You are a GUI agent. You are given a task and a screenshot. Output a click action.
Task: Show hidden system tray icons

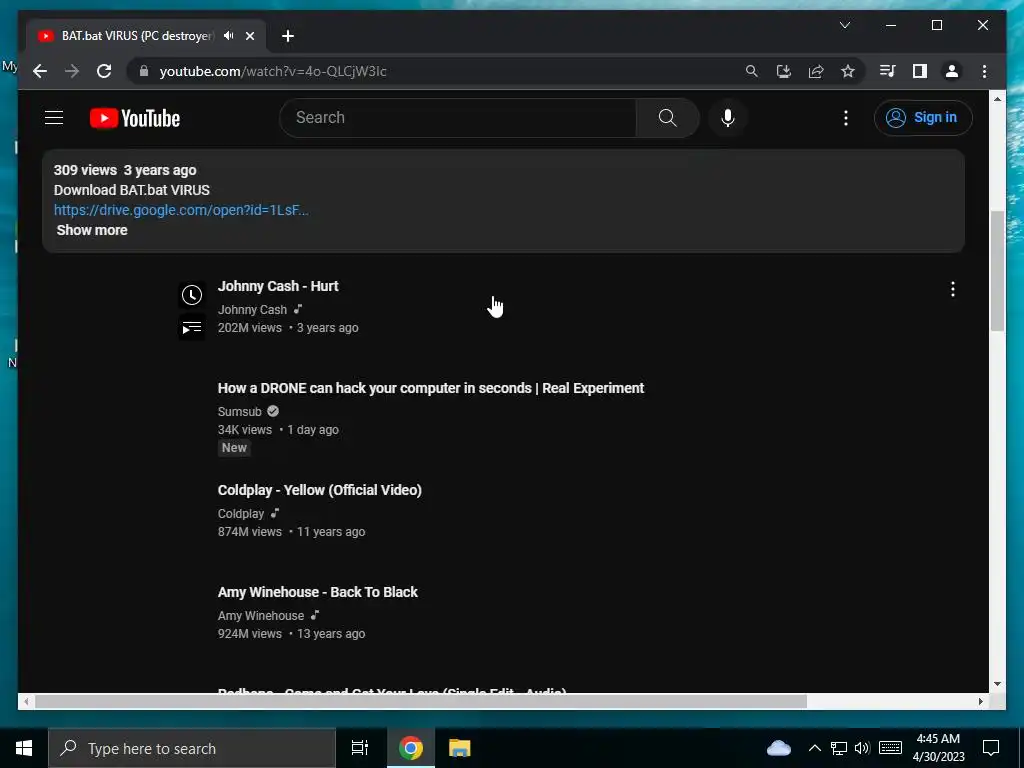814,748
